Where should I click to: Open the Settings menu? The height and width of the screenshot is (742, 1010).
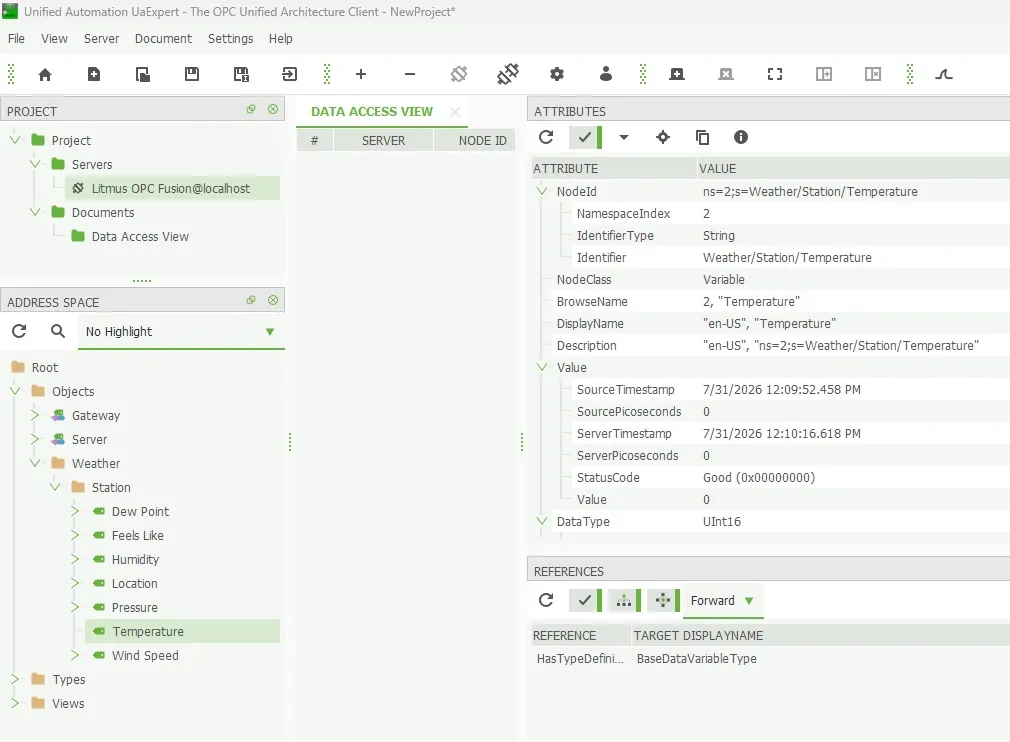(231, 39)
